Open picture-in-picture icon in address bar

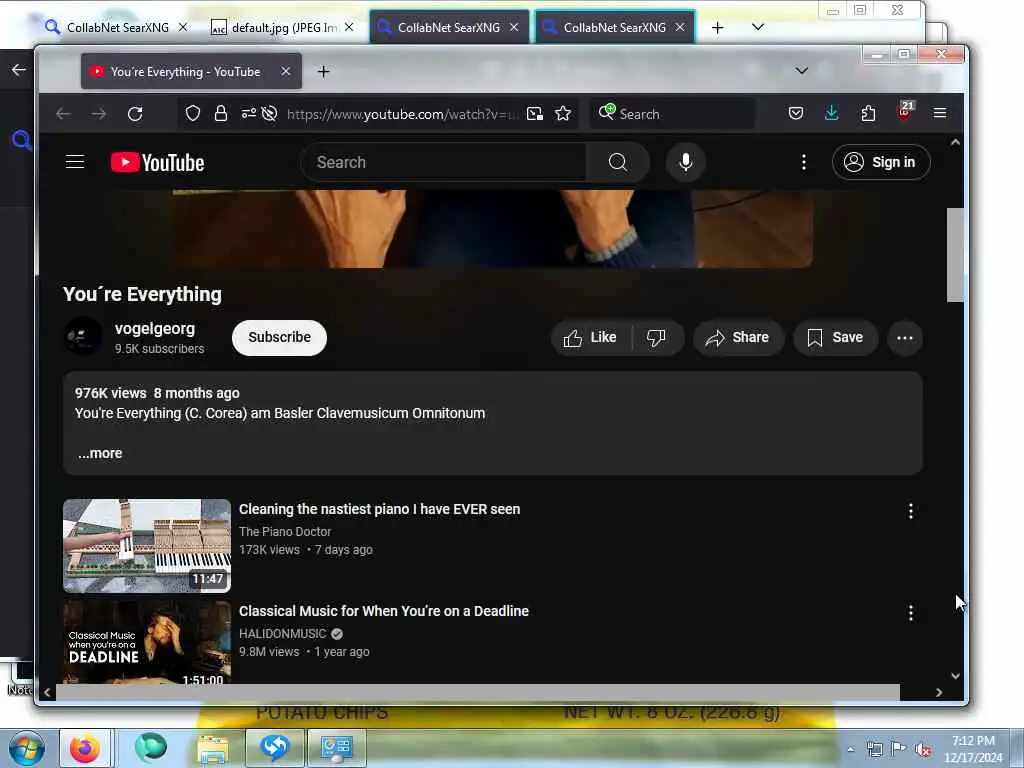535,114
